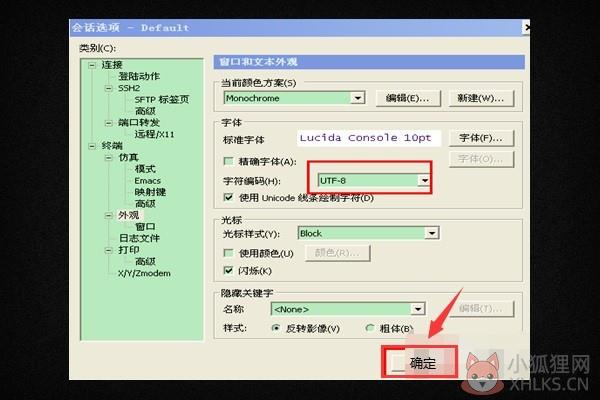600x400 pixels.
Task: Enable 精确字体(A) checkbox
Action: (228, 161)
